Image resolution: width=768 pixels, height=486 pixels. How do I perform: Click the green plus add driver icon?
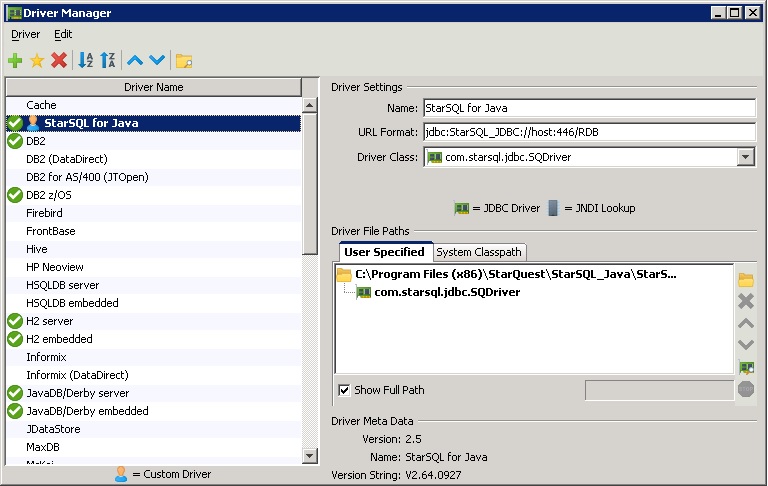click(15, 61)
